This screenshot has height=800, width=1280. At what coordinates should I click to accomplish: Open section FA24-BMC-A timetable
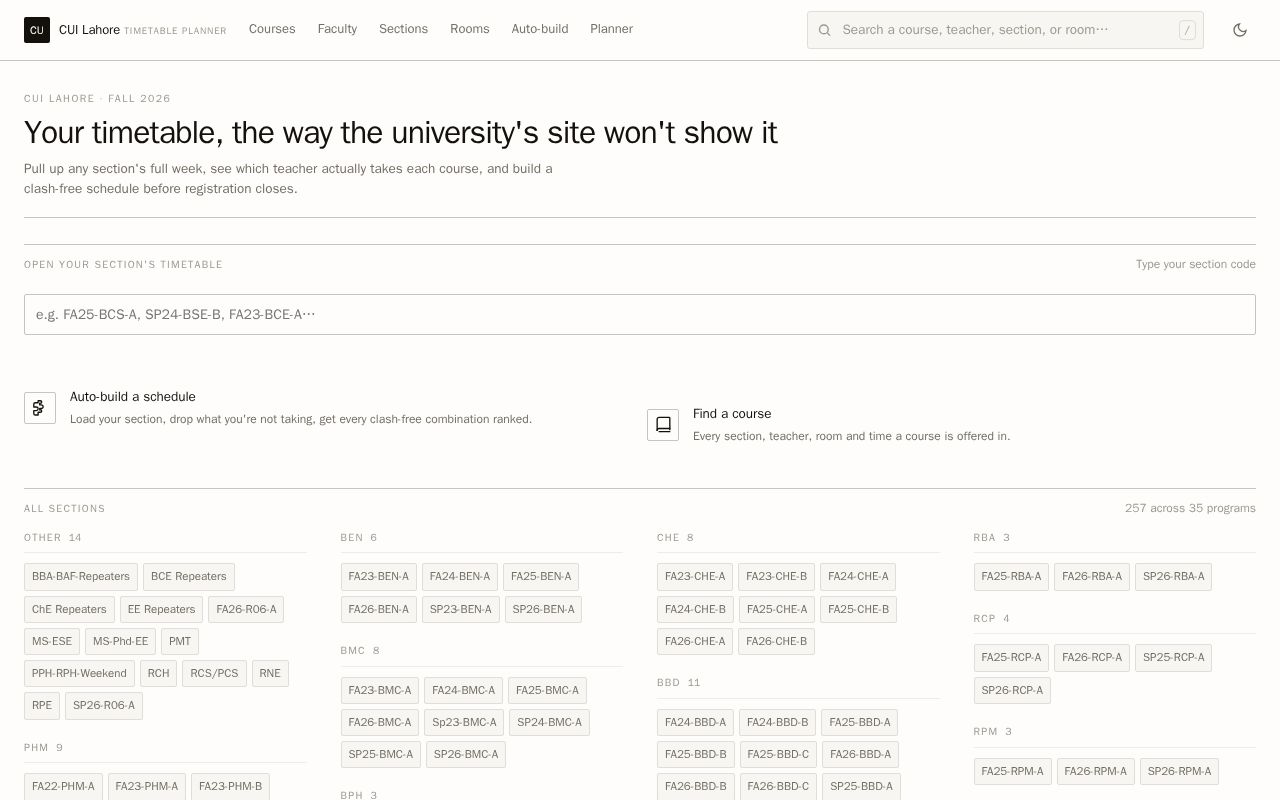click(464, 690)
